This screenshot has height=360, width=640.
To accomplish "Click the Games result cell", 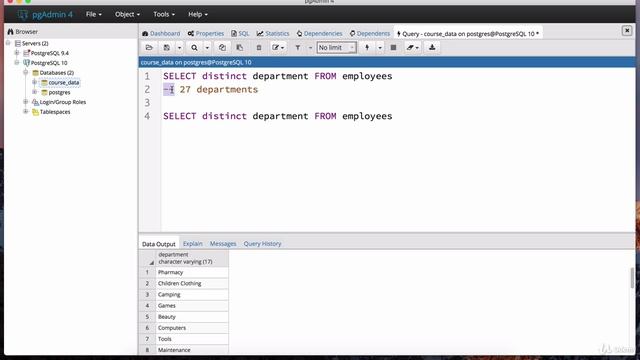I will [192, 305].
